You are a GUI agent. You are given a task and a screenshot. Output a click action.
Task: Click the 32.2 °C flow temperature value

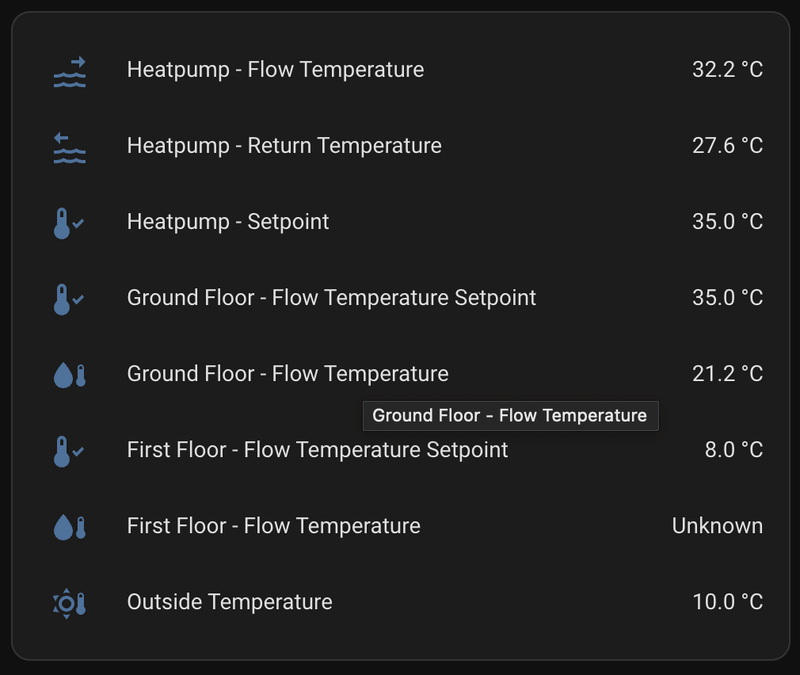pyautogui.click(x=727, y=70)
